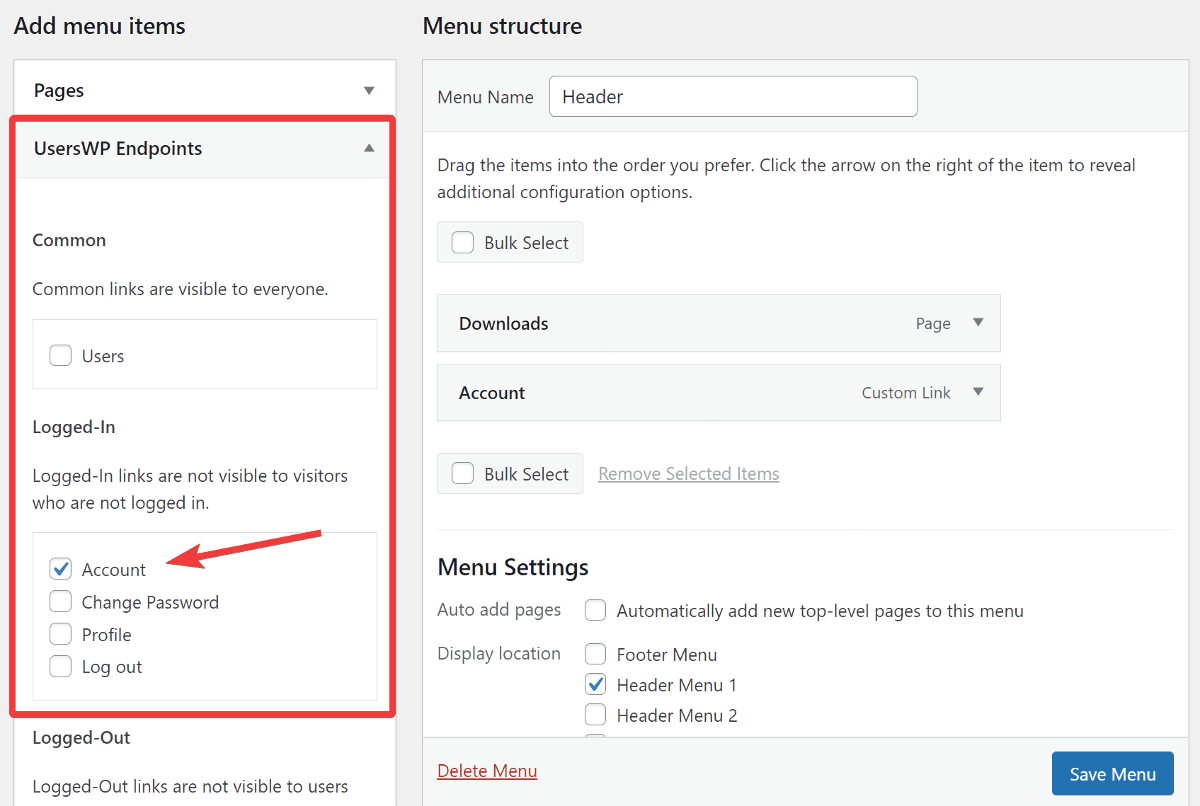Check the Header Menu 2 location

pyautogui.click(x=596, y=715)
